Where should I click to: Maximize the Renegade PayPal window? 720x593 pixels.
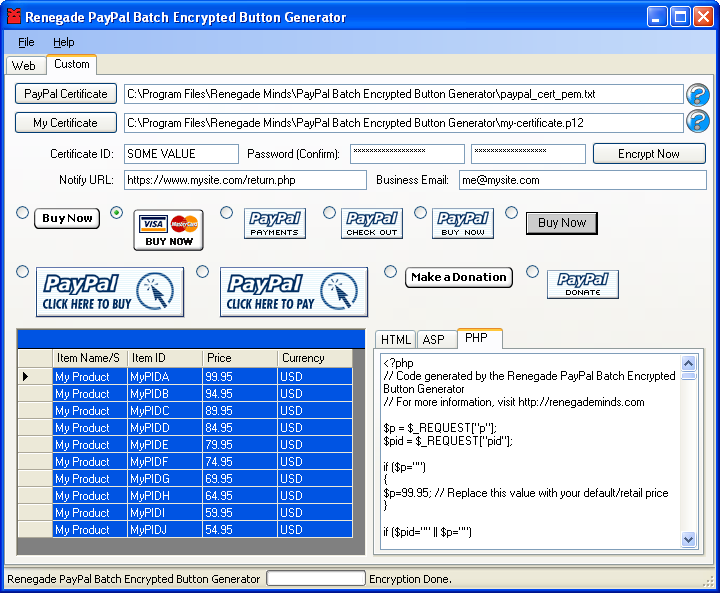tap(680, 17)
